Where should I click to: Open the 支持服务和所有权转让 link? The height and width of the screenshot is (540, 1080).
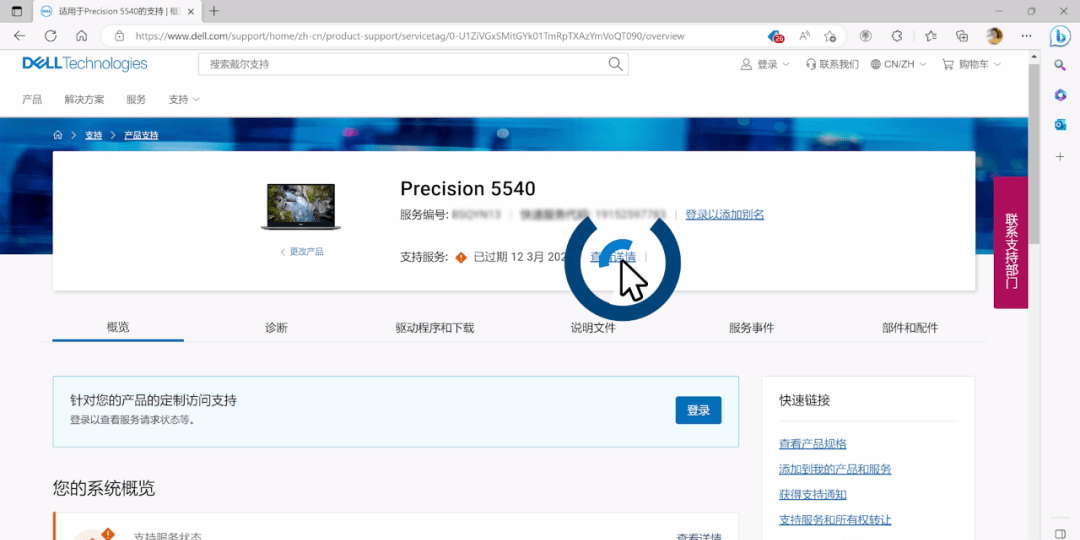835,519
